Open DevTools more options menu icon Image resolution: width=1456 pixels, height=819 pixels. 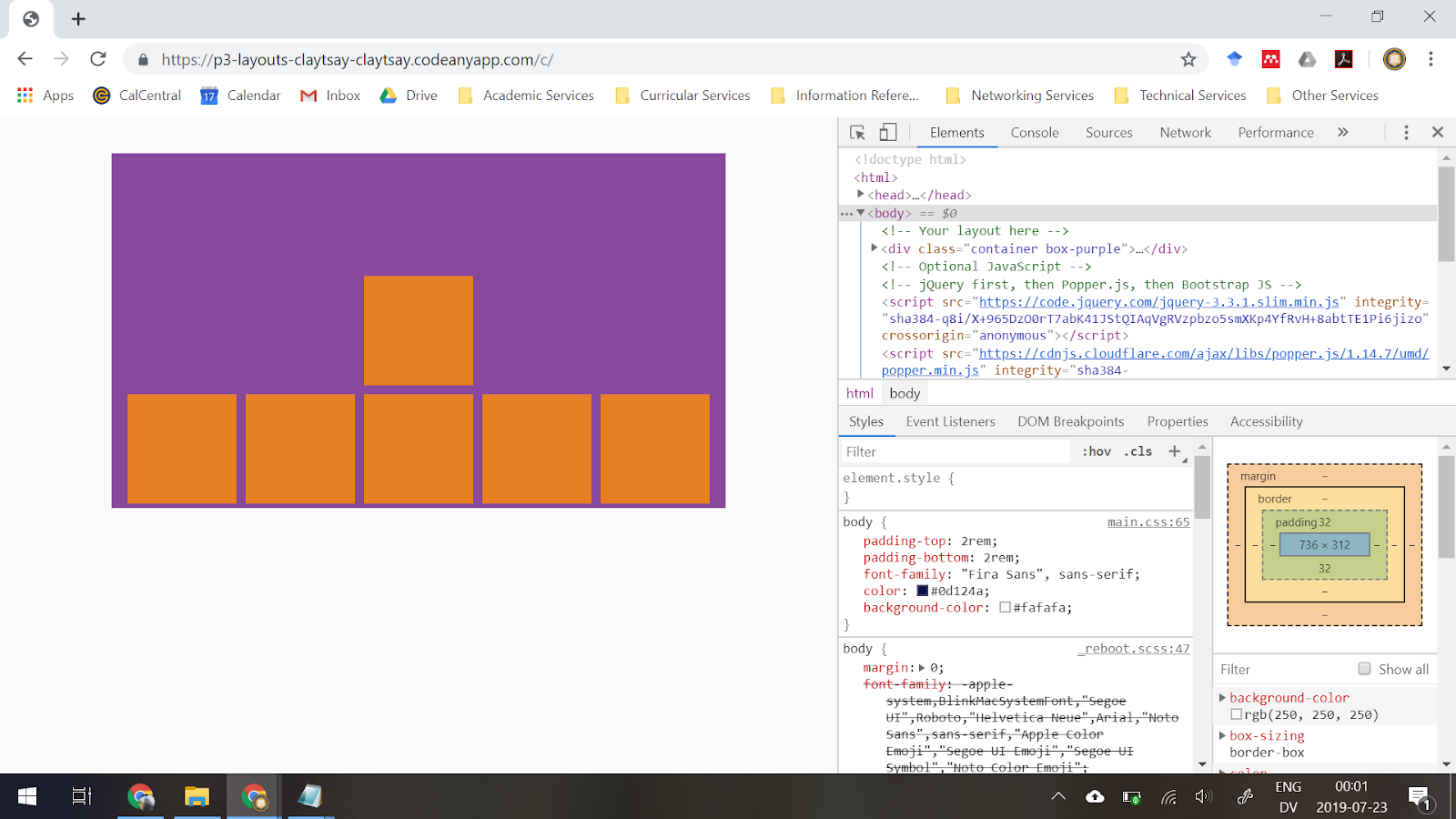(1406, 133)
